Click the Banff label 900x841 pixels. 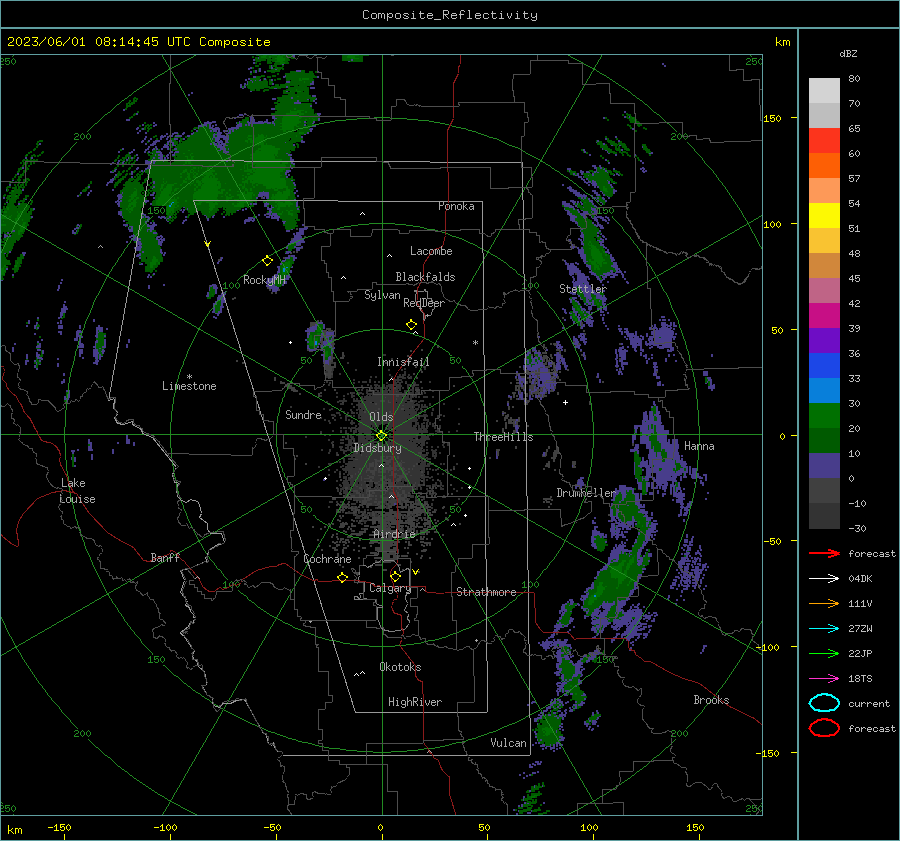(165, 557)
